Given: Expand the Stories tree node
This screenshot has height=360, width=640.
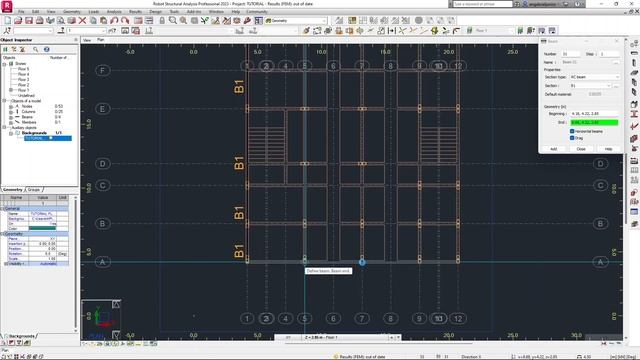Looking at the screenshot, I should (4, 64).
